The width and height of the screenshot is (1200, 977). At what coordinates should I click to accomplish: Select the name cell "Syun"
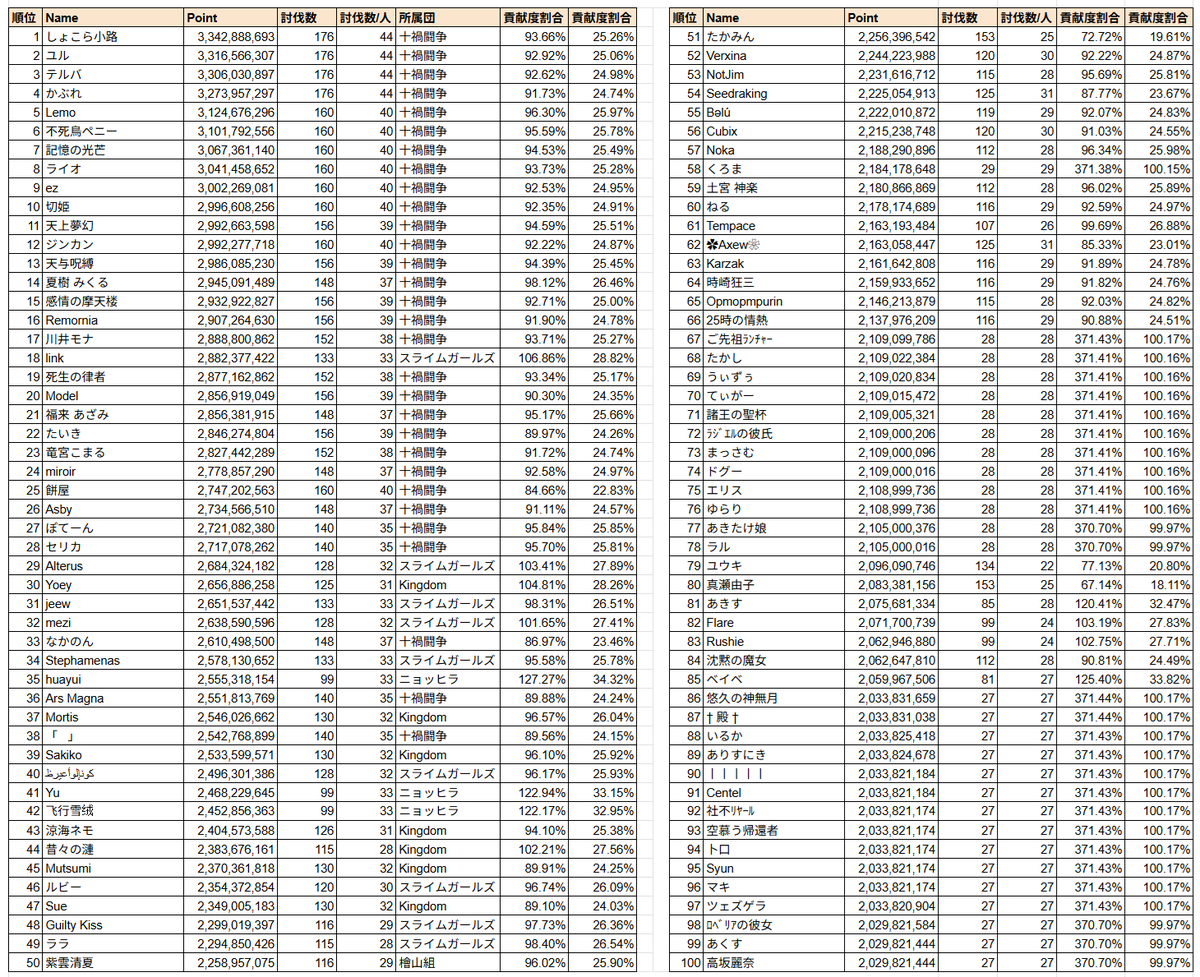click(x=773, y=868)
